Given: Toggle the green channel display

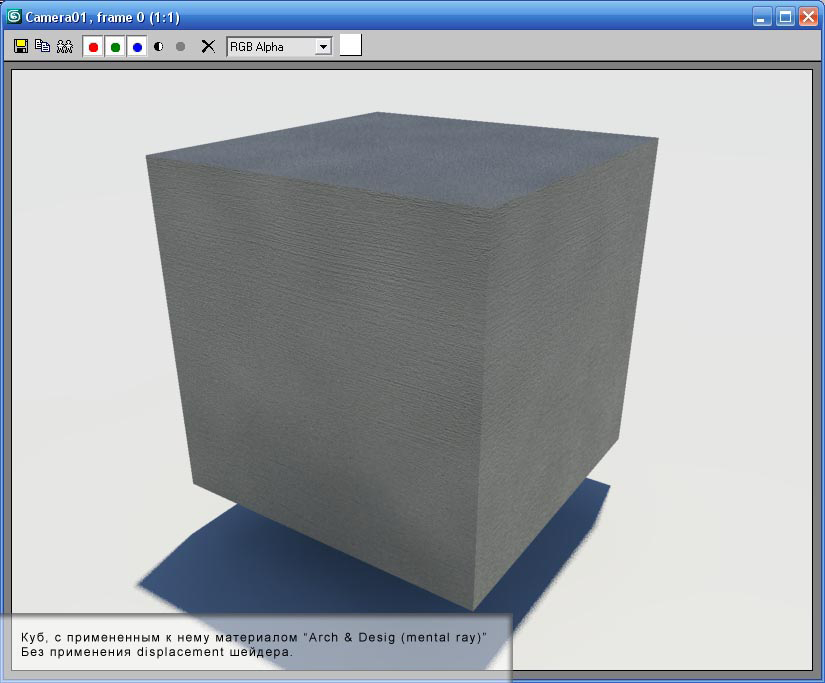Looking at the screenshot, I should (x=115, y=47).
